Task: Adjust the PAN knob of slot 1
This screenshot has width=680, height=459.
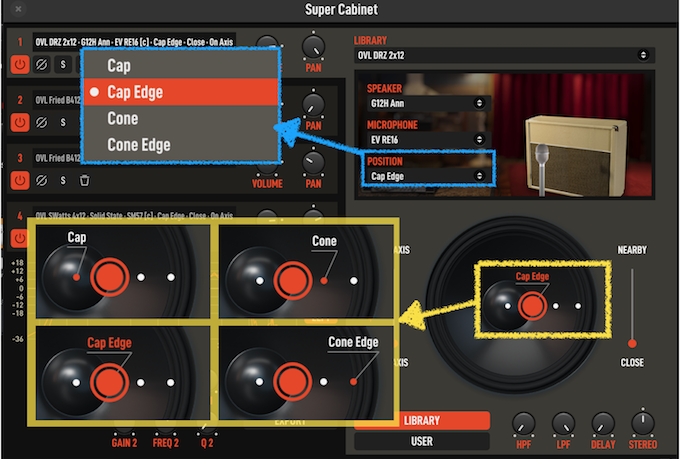Action: pos(313,48)
